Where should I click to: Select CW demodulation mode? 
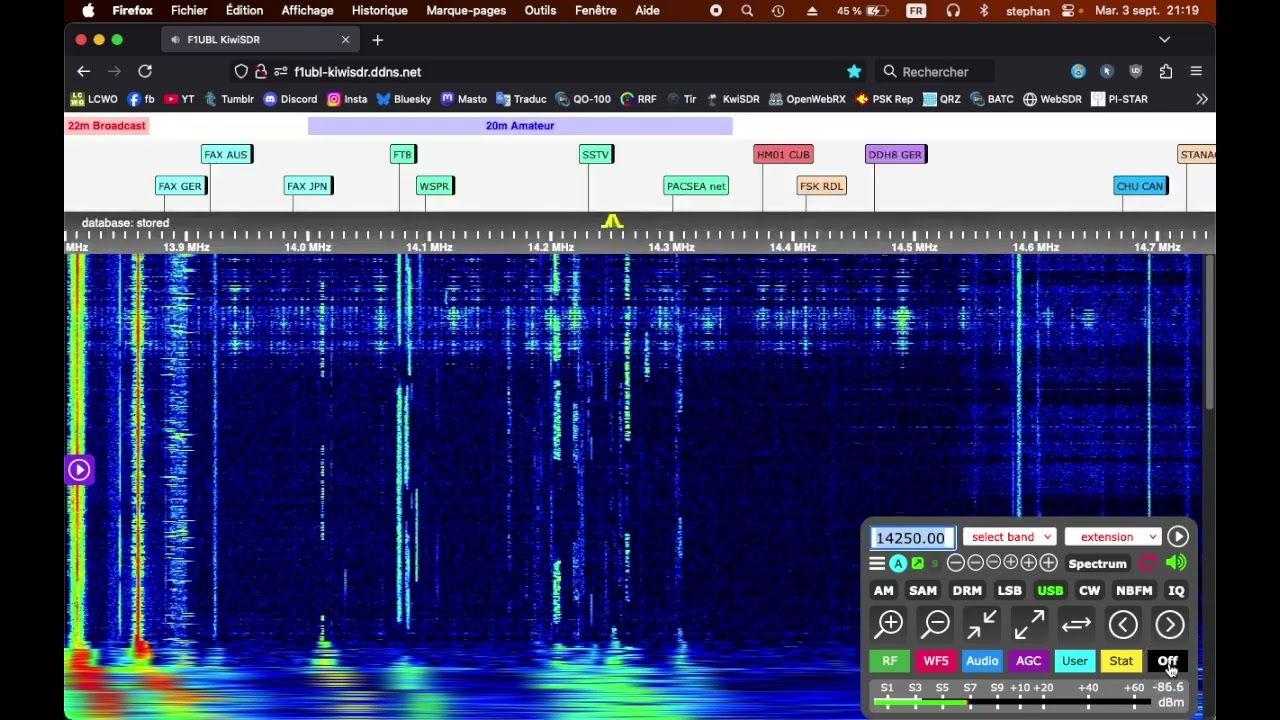point(1089,591)
